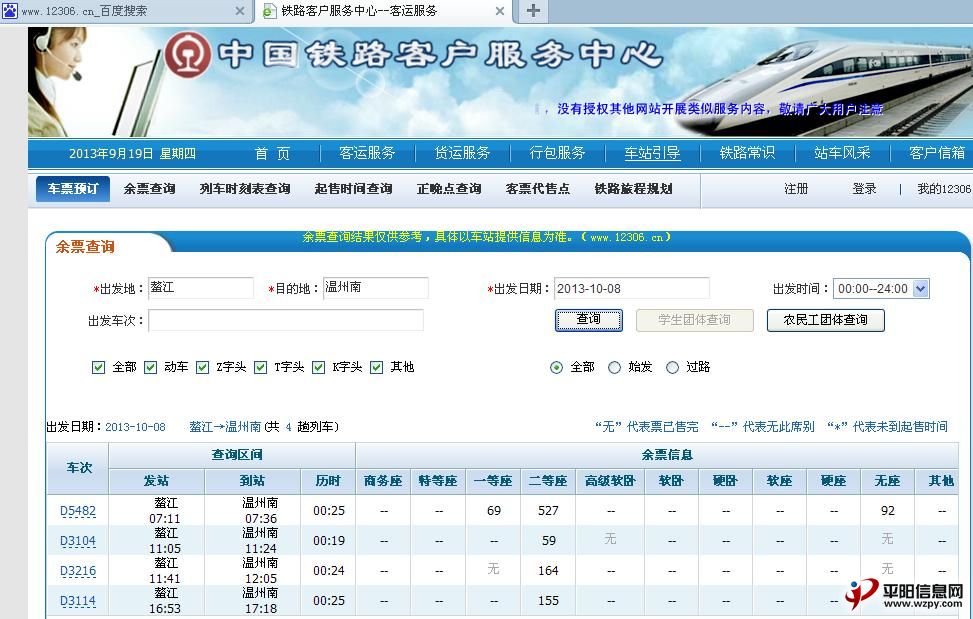Image resolution: width=973 pixels, height=619 pixels.
Task: Open 列车时刻表查询
Action: point(245,189)
